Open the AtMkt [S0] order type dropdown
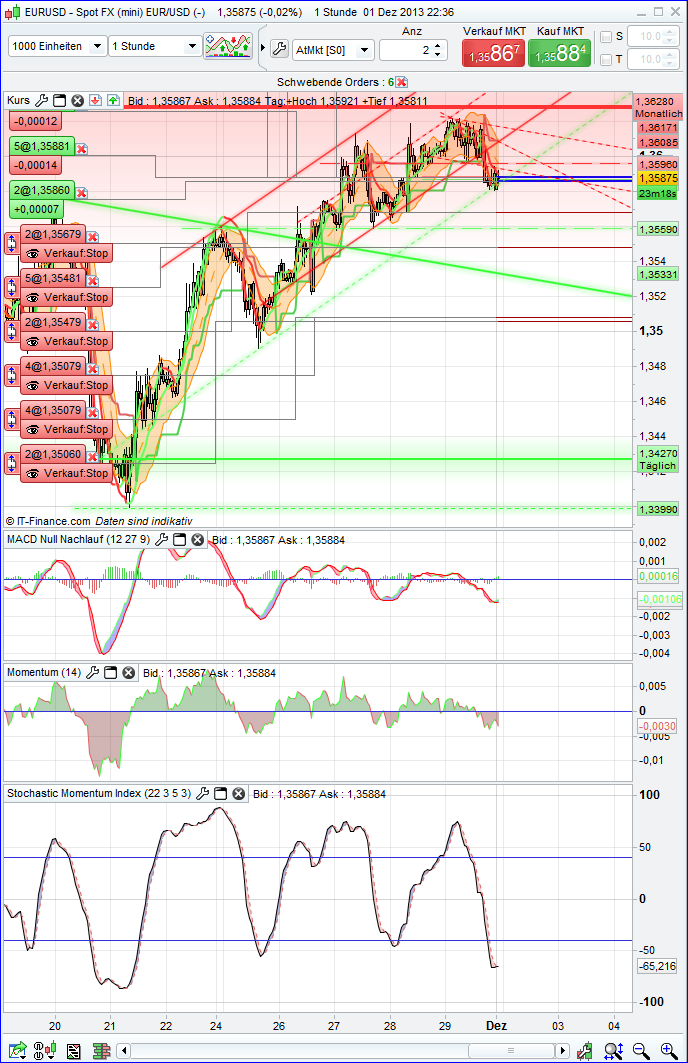 [x=335, y=49]
